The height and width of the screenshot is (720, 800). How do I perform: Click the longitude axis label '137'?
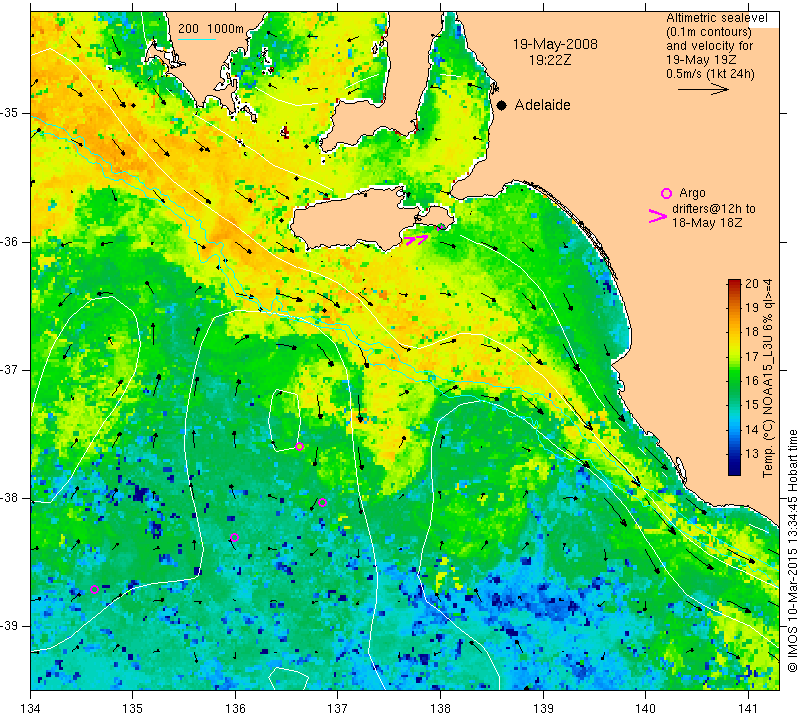pyautogui.click(x=337, y=709)
